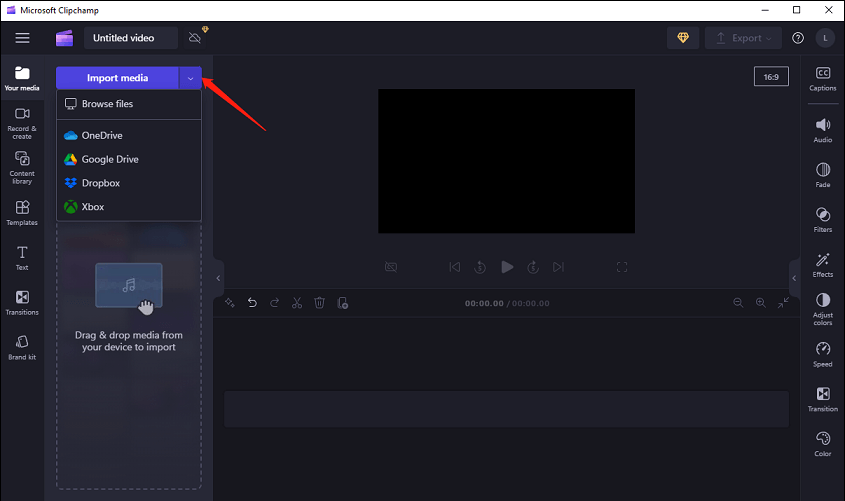
Task: Open the Brand kit panel
Action: [x=22, y=347]
